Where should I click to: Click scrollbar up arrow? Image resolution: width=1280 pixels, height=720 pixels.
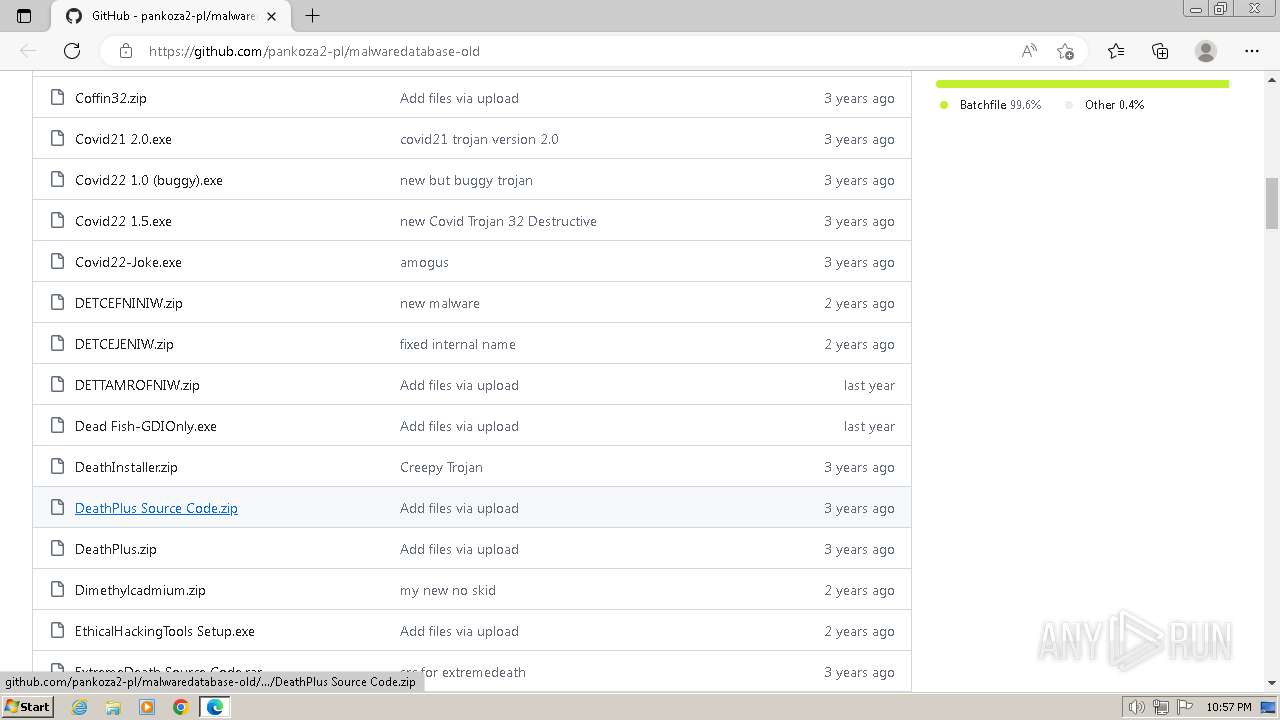click(x=1272, y=79)
